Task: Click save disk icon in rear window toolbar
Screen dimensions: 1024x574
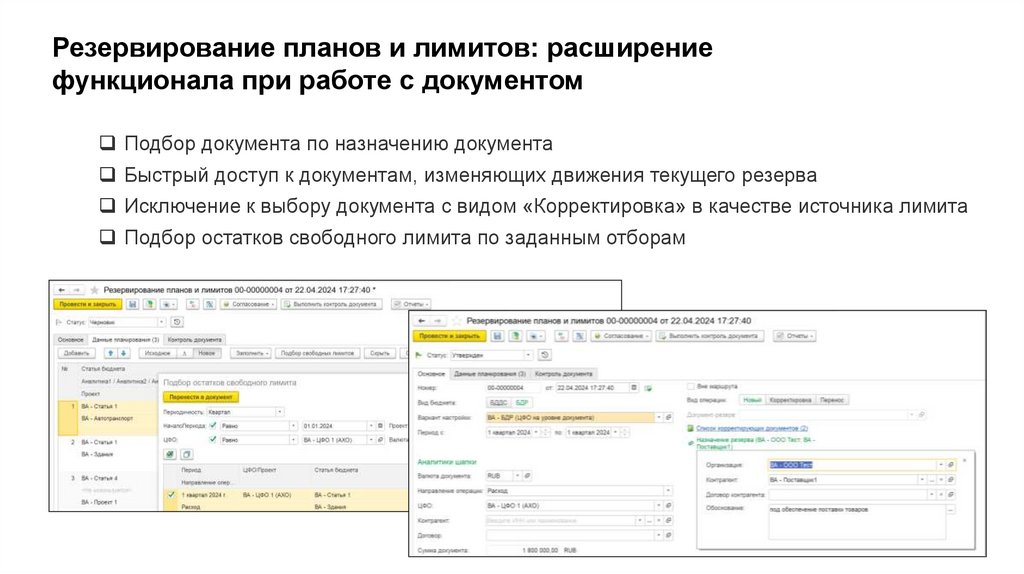Action: coord(133,304)
